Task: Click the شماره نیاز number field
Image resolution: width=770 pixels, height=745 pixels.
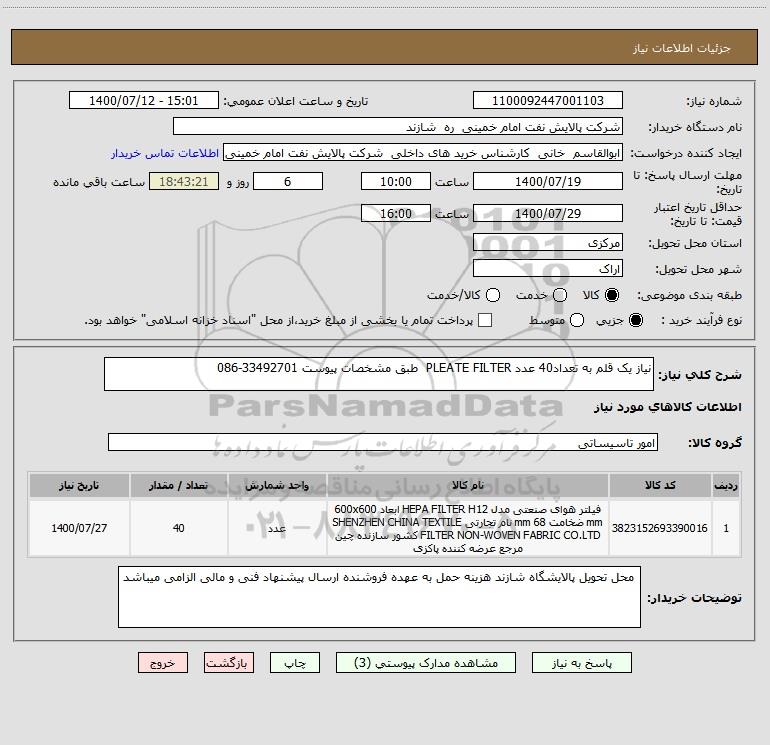Action: [x=548, y=100]
